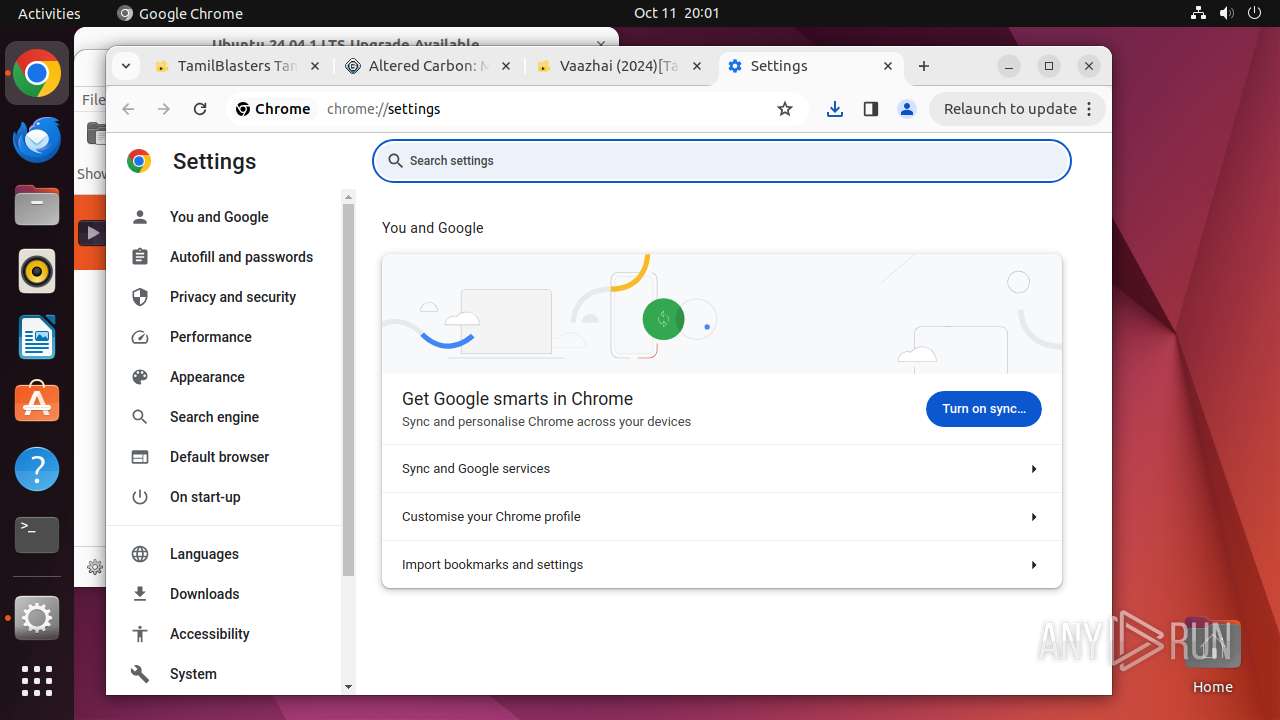Open a new tab with plus button

pos(924,66)
